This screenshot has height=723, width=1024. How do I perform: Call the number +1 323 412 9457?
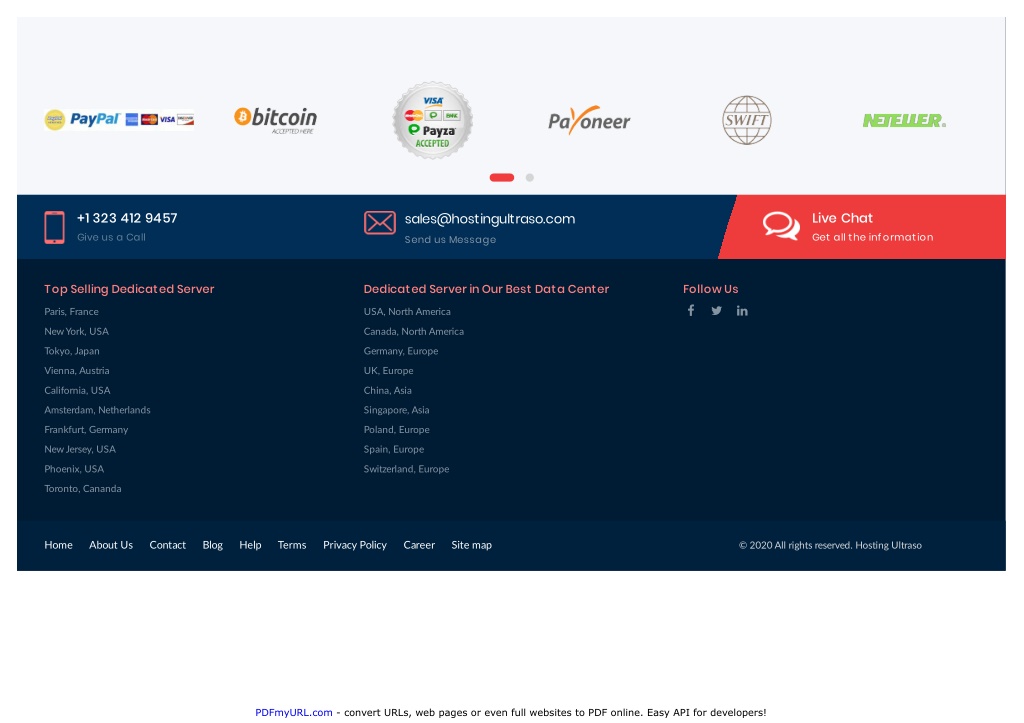click(127, 218)
